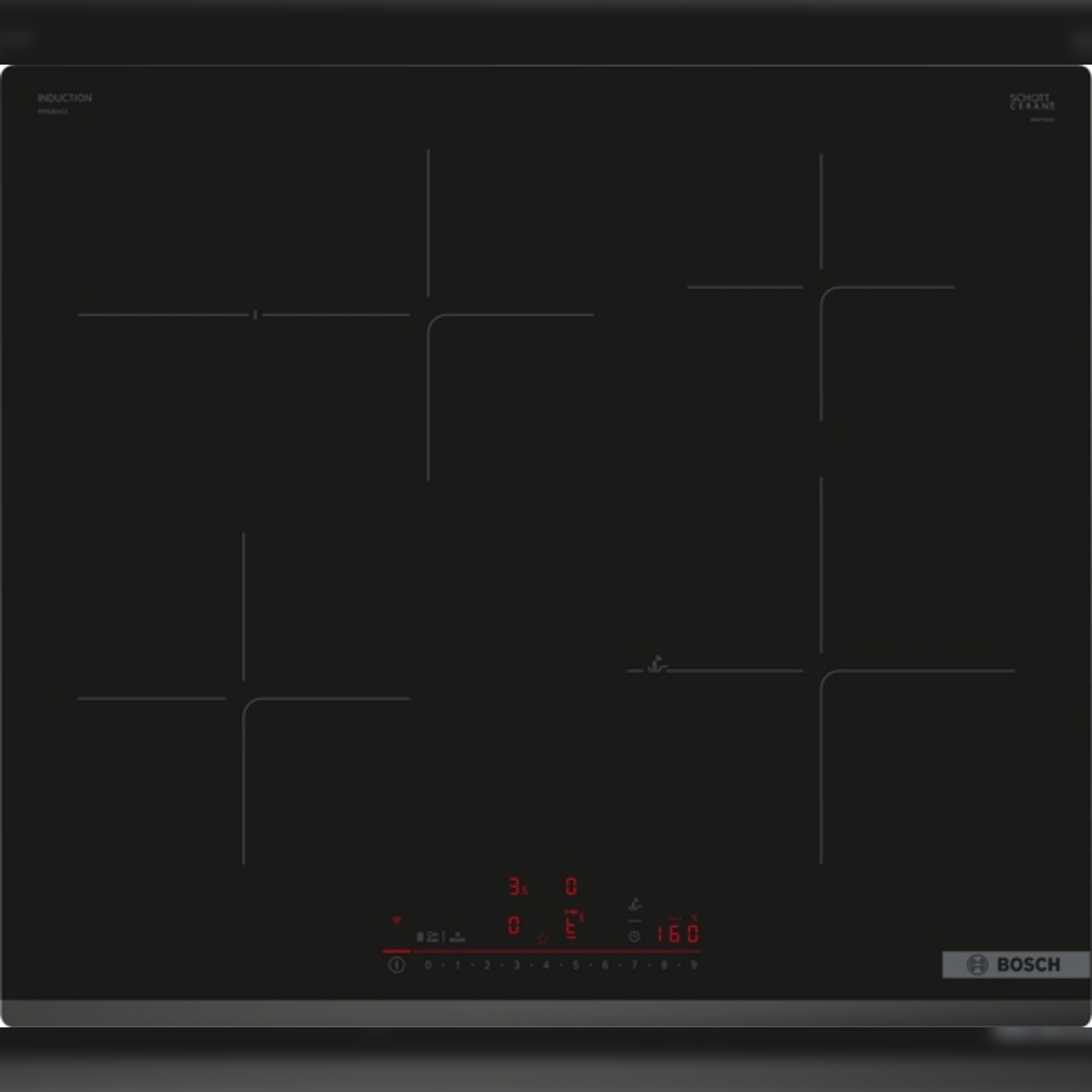The image size is (1092, 1092).
Task: Tap the timer clock icon
Action: [x=634, y=935]
